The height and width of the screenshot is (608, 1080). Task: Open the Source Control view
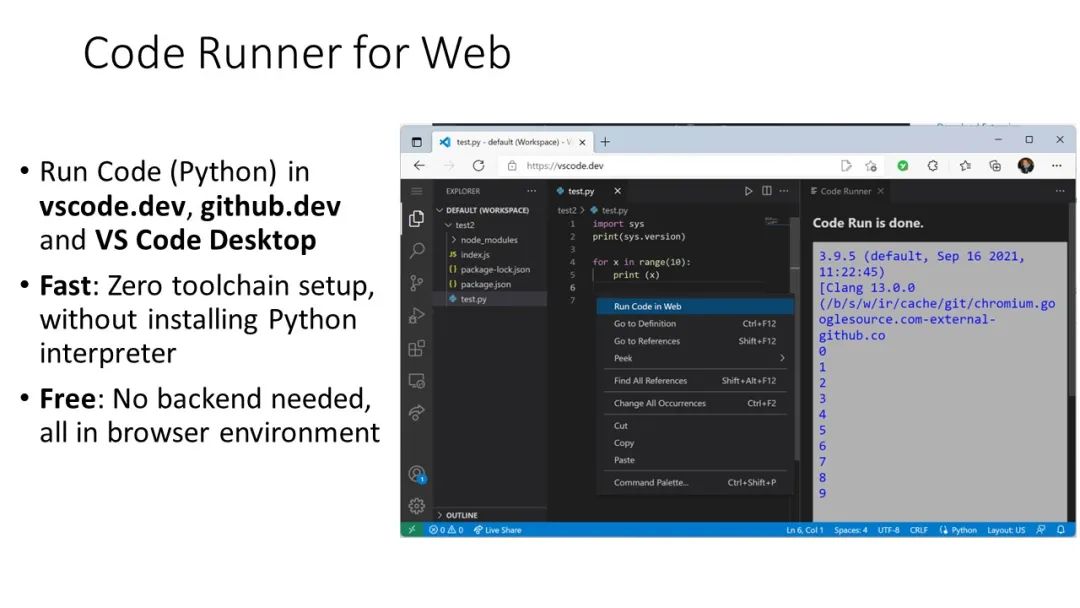pyautogui.click(x=416, y=283)
